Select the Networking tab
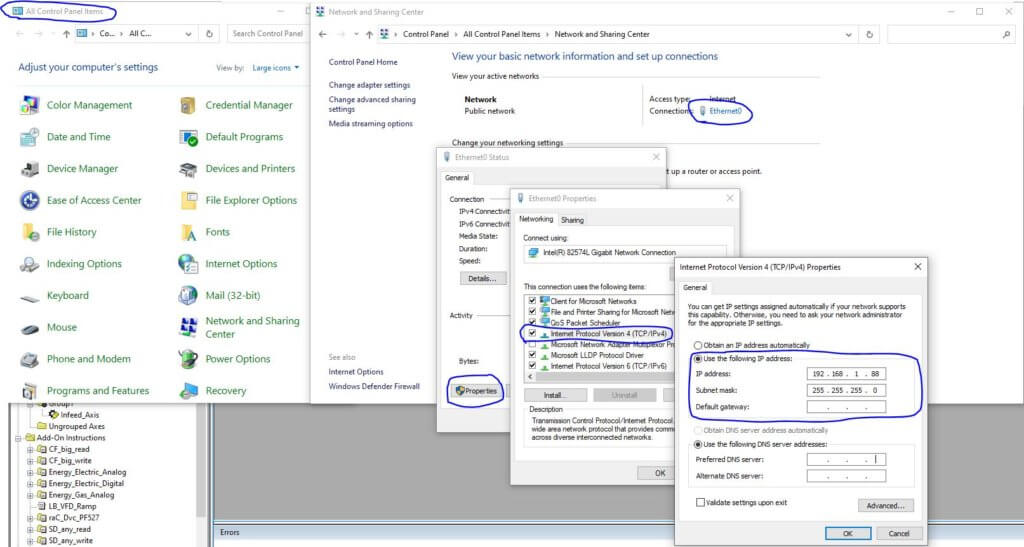This screenshot has width=1024, height=547. click(536, 219)
